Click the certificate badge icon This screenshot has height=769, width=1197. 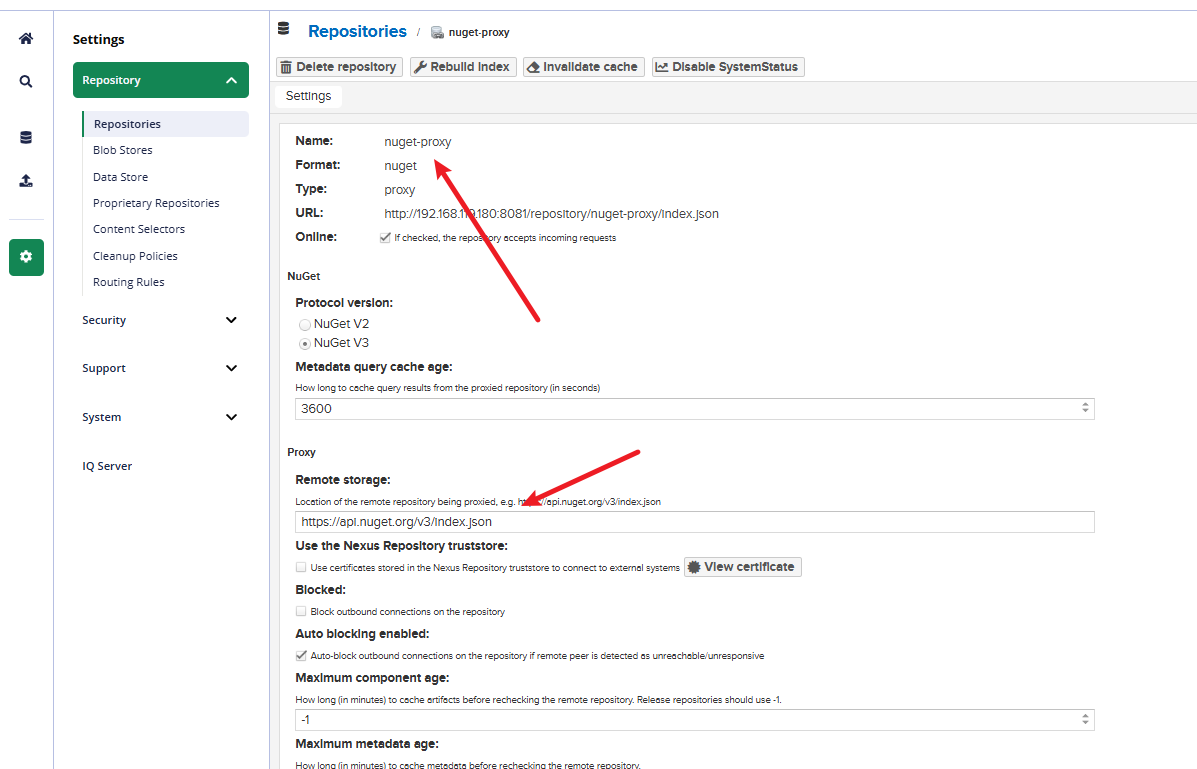[694, 567]
